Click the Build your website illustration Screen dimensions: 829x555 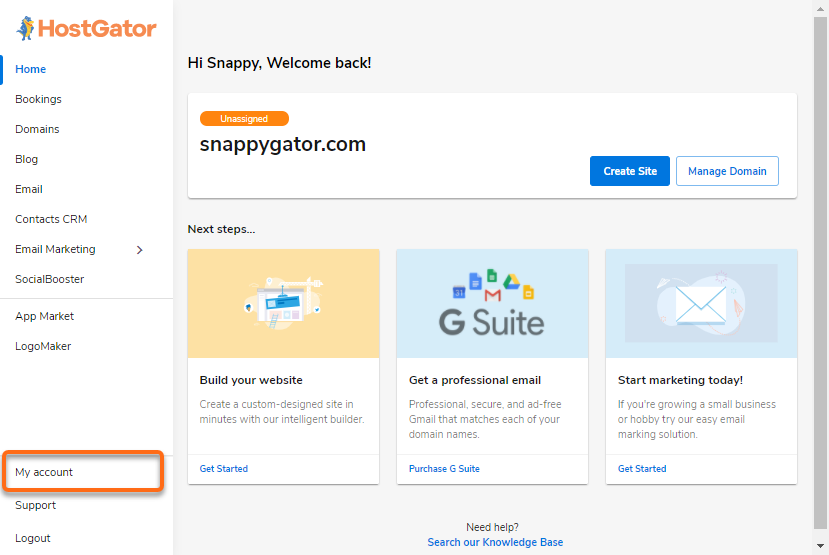(x=283, y=303)
